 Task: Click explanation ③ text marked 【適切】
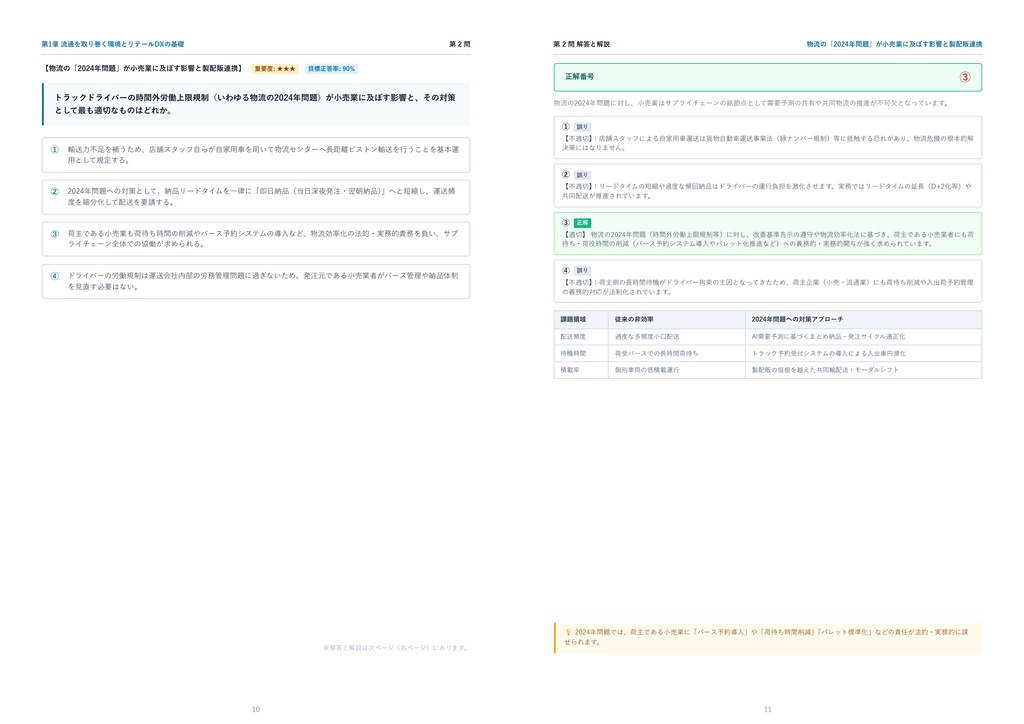(768, 239)
